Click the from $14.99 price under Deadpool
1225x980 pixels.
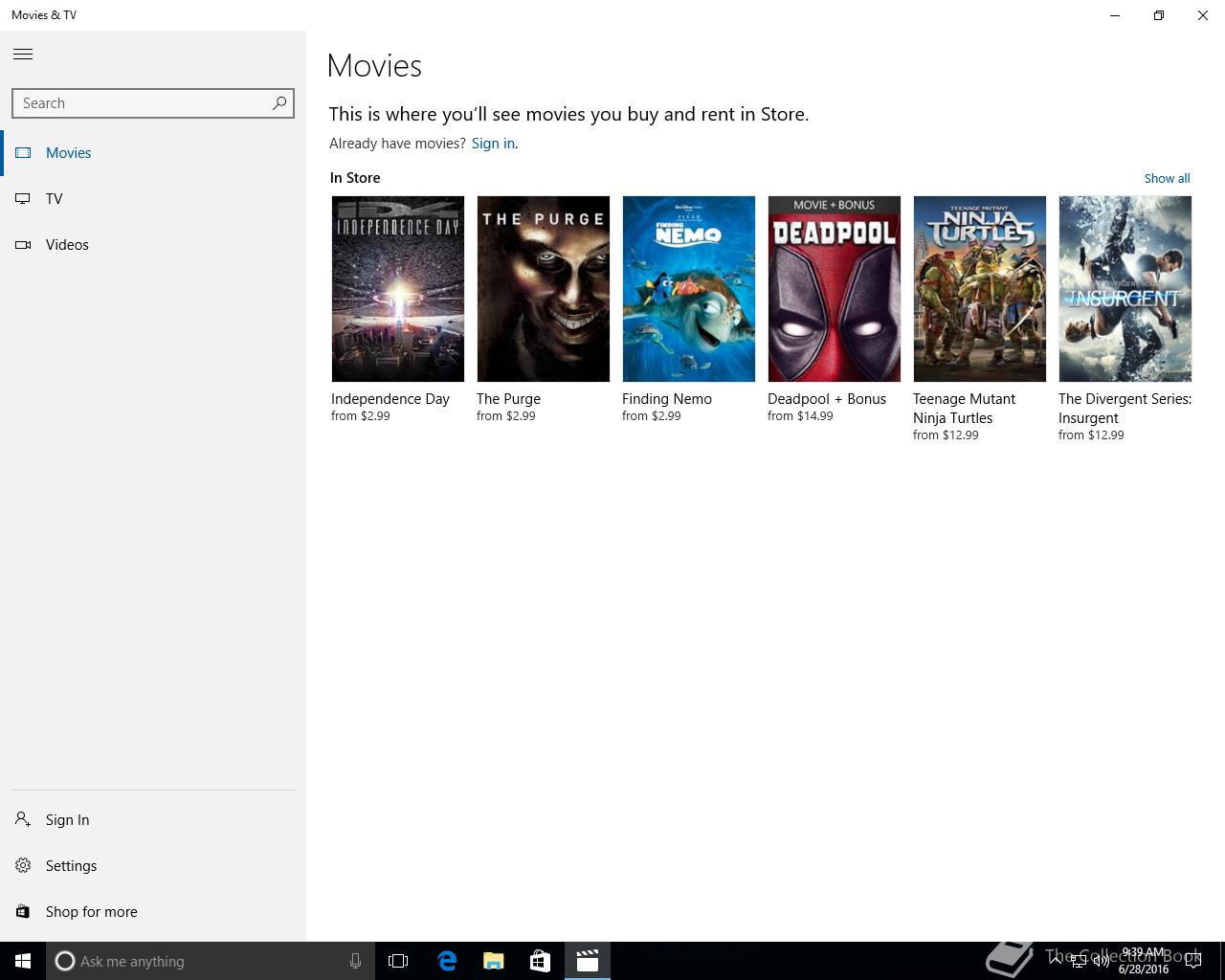pos(800,416)
